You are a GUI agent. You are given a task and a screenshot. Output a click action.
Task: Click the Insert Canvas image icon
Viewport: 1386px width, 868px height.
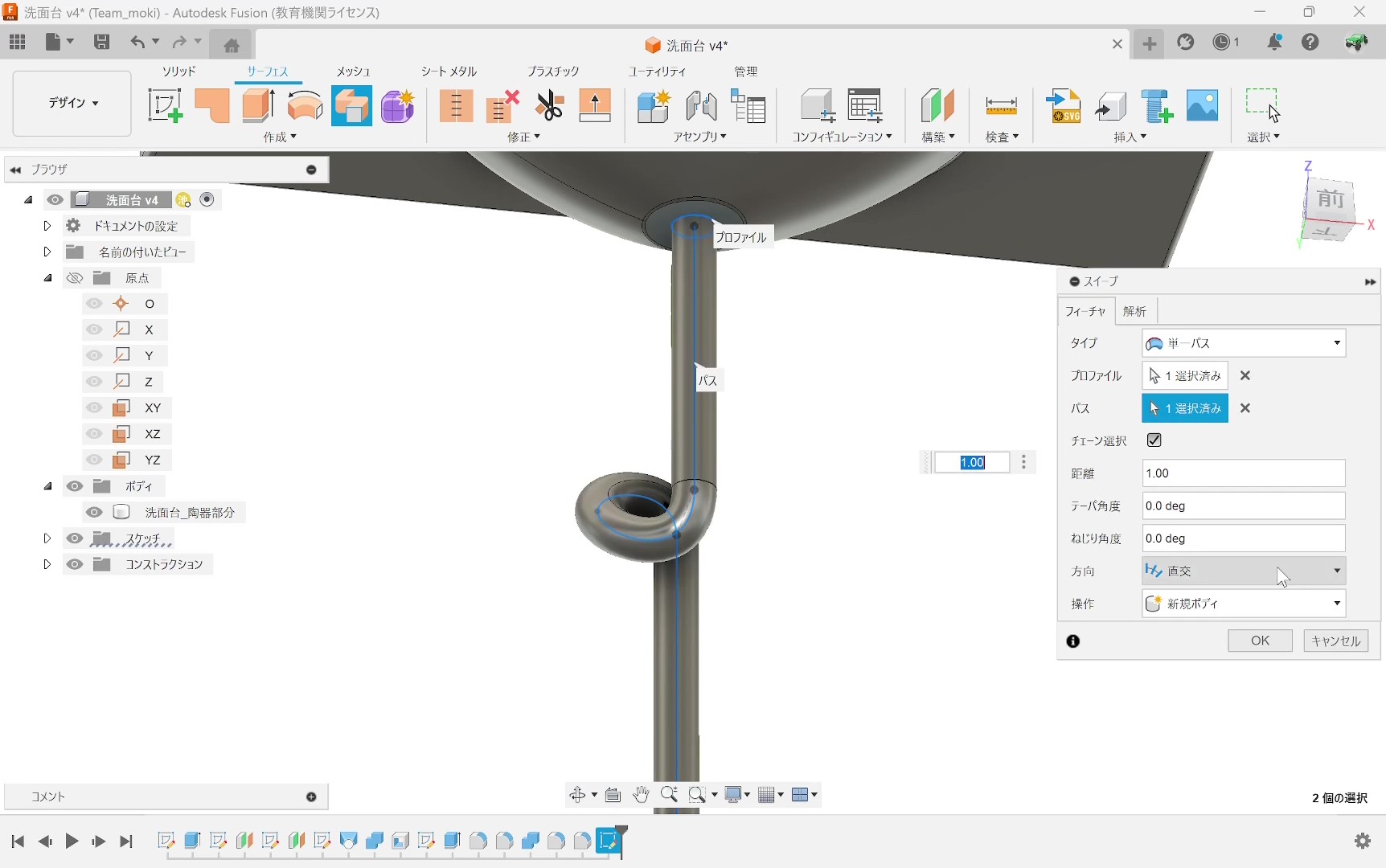pos(1203,106)
